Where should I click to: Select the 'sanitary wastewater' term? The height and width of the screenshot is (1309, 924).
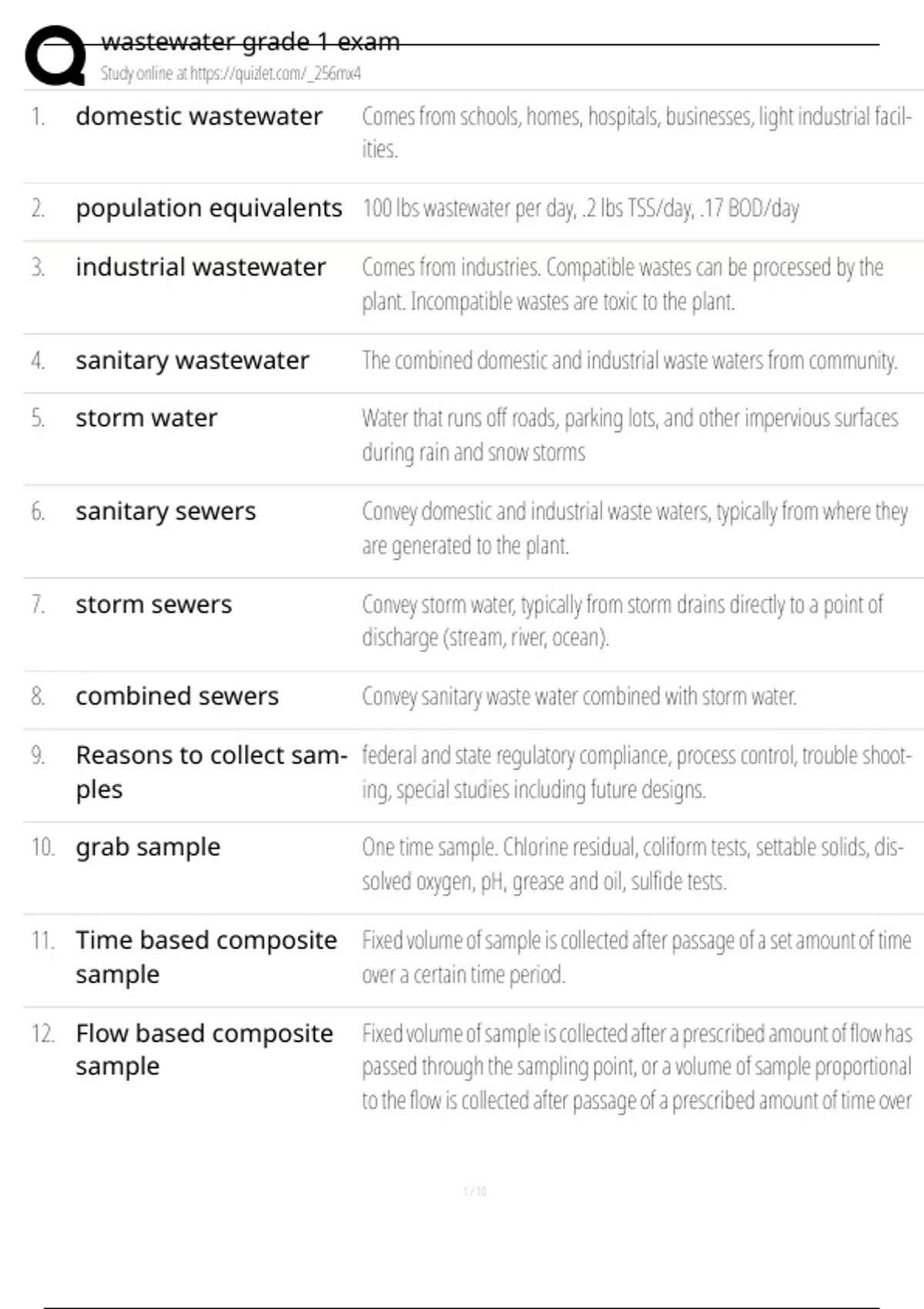point(192,360)
